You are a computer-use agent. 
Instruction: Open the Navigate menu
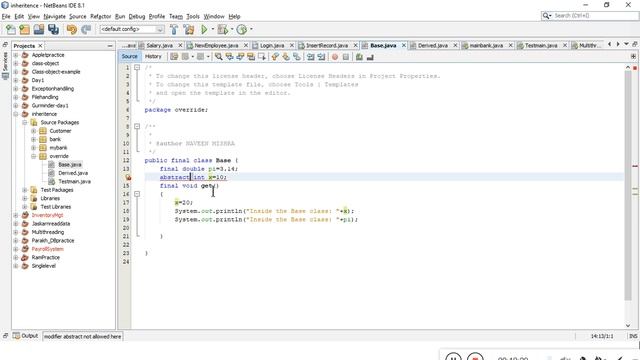point(54,16)
